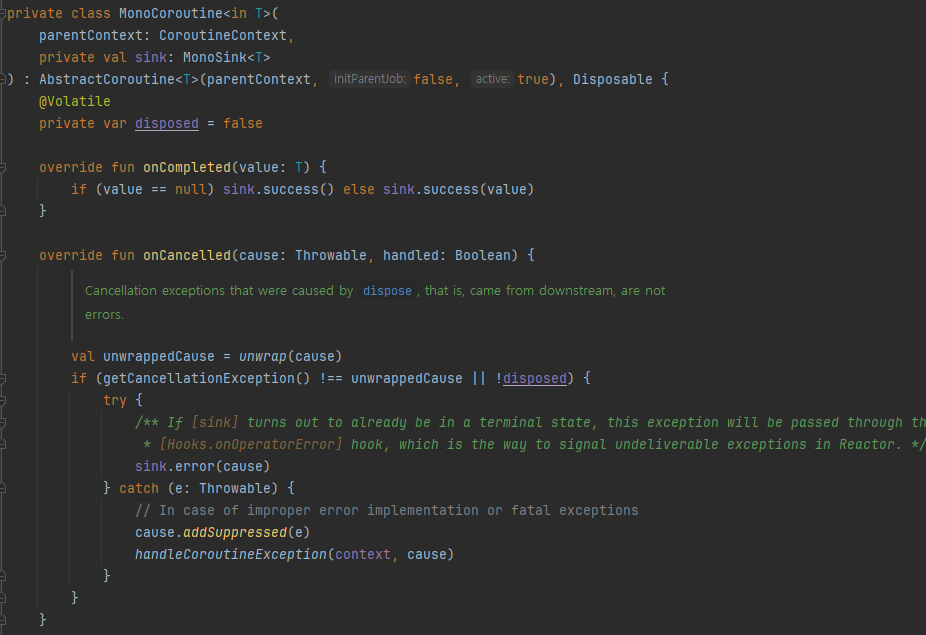Click the @Volatile annotation
The height and width of the screenshot is (635, 926).
coord(74,102)
